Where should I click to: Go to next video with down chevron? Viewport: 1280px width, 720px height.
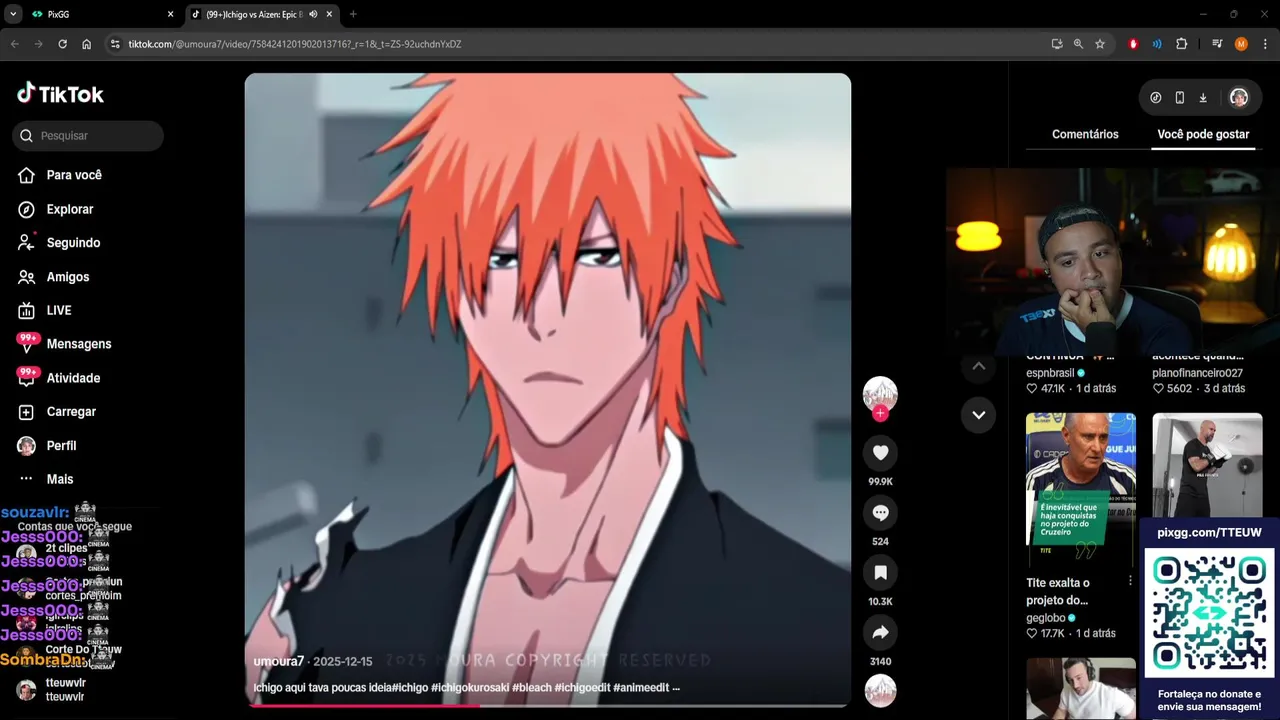click(978, 415)
